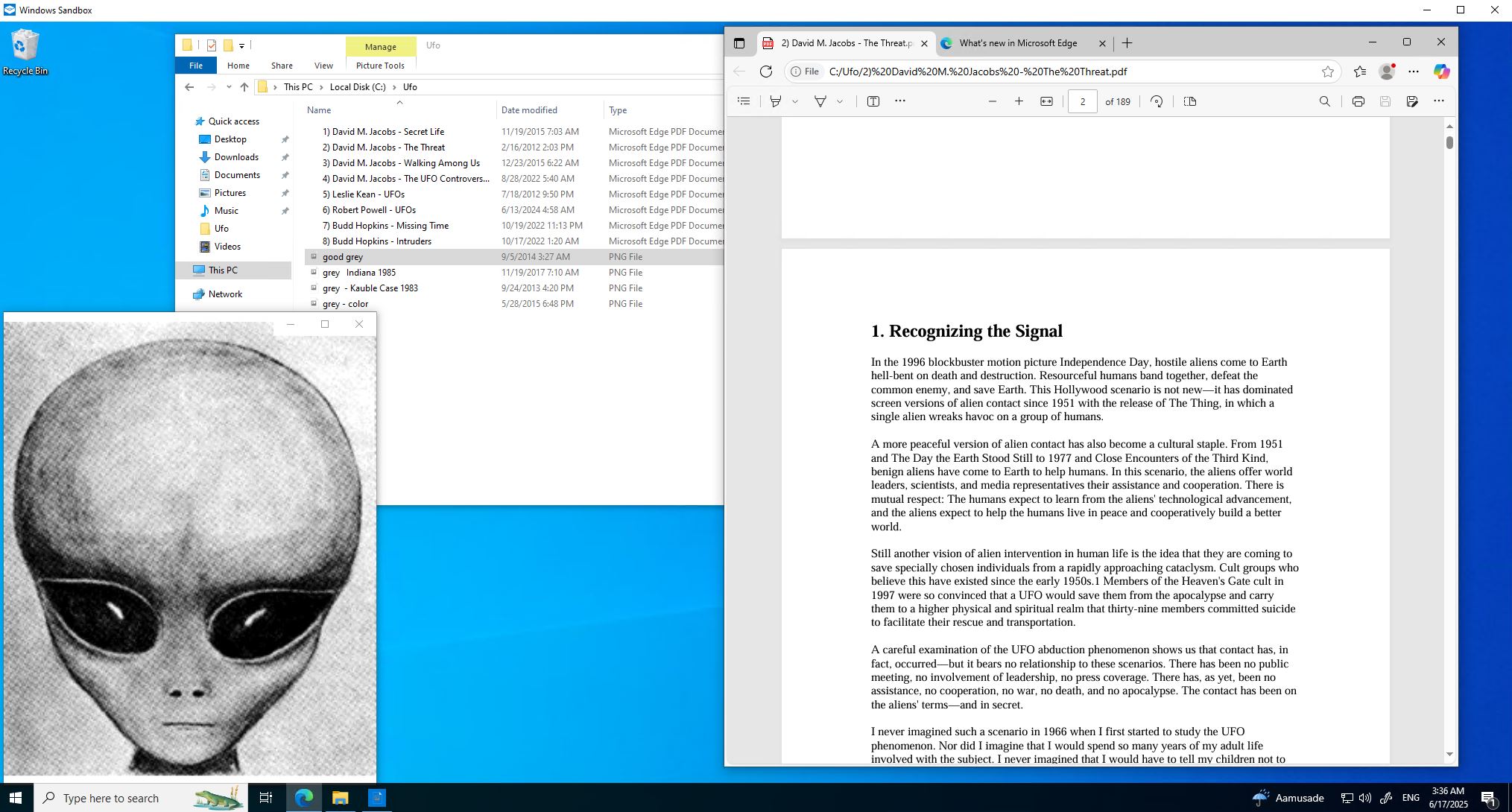Screen dimensions: 1512x812
Task: Open quick access toolbar customize dropdown
Action: tap(241, 45)
